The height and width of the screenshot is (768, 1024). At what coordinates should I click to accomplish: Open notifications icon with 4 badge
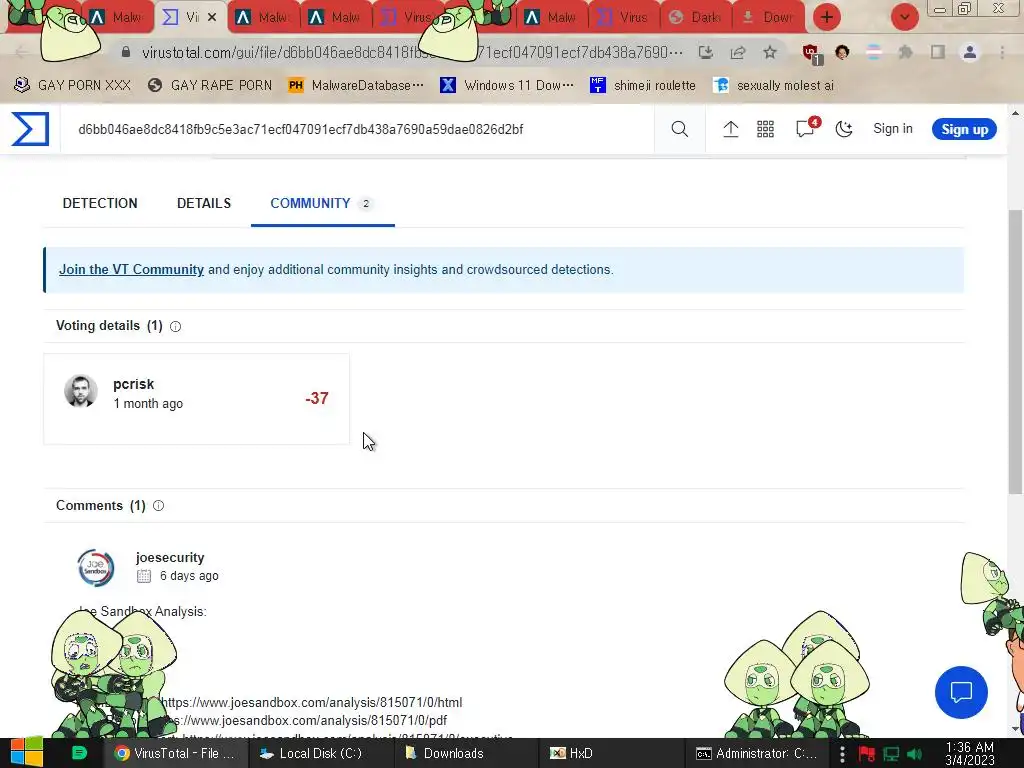pyautogui.click(x=807, y=127)
